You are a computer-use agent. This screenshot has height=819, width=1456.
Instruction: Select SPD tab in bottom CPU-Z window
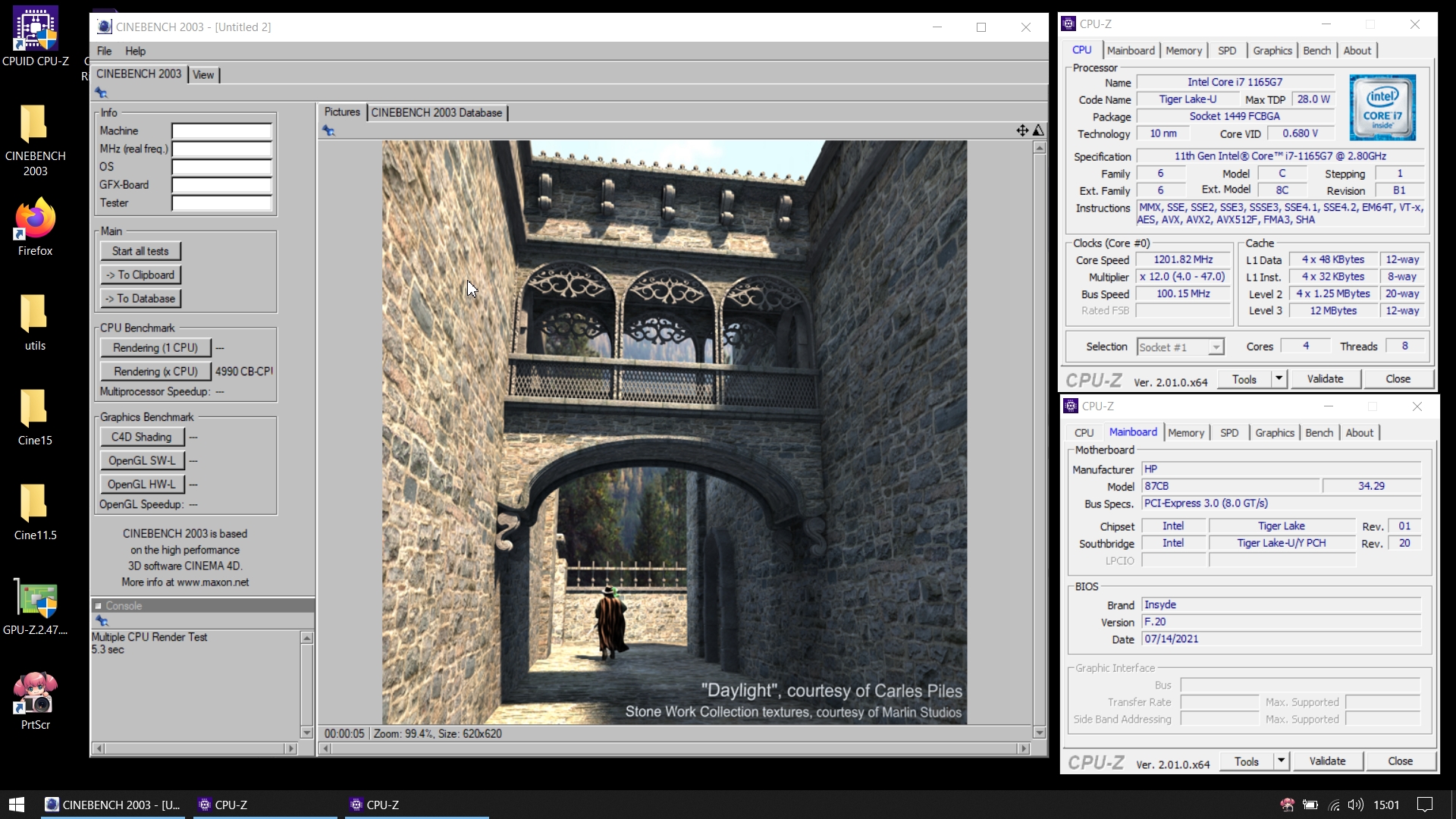(1229, 432)
